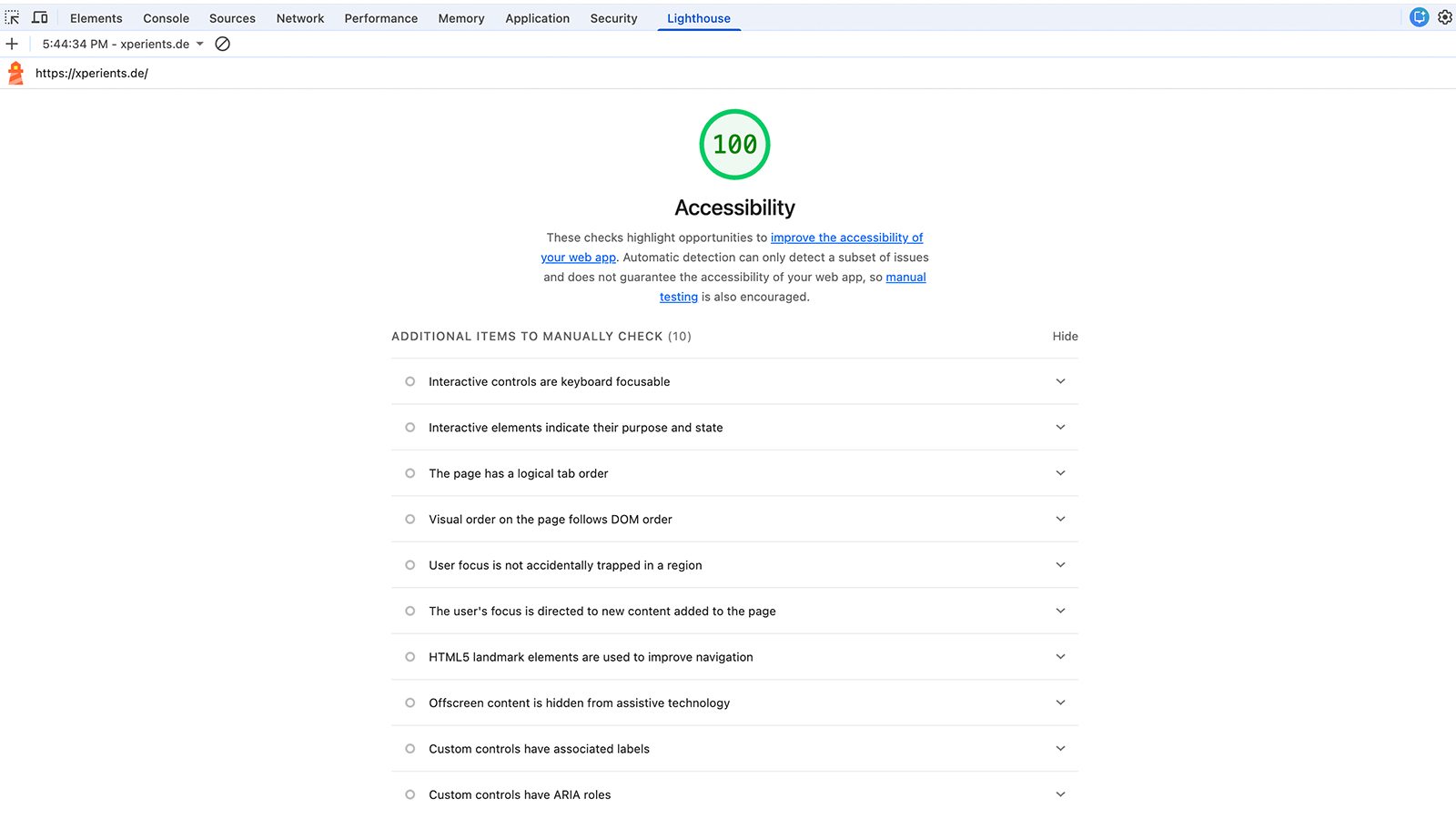Open the report selector dropdown for xperients.de
This screenshot has height=819, width=1456.
coord(123,44)
